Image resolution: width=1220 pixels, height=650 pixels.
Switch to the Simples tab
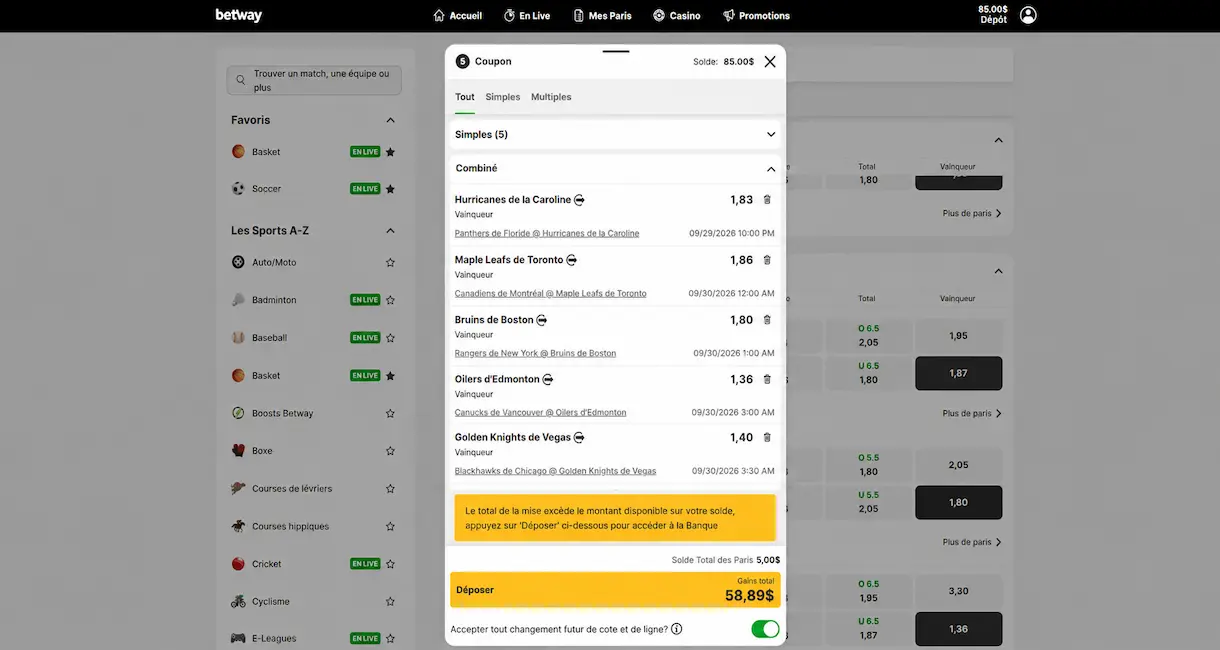[503, 97]
